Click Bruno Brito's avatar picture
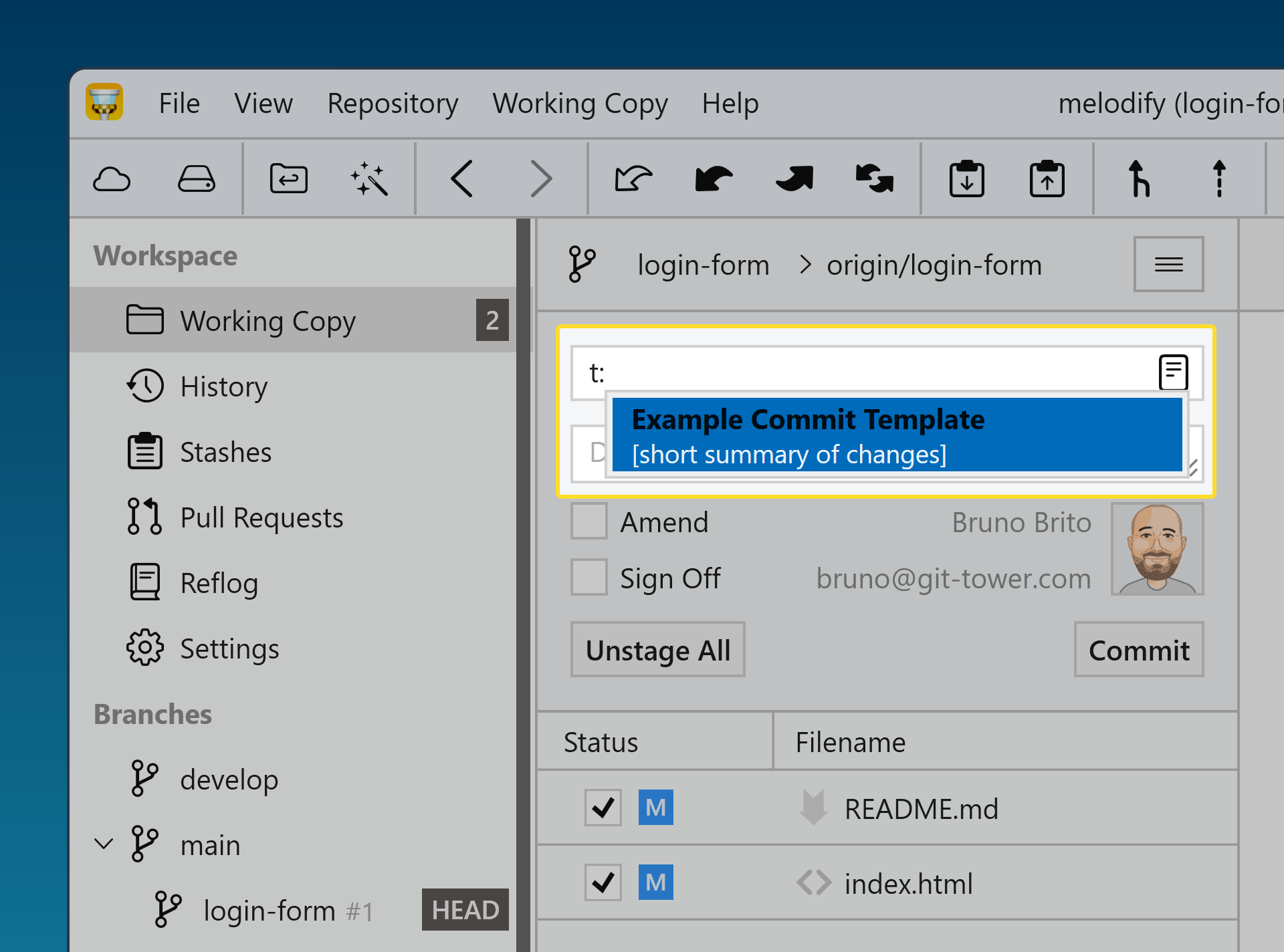 1157,550
